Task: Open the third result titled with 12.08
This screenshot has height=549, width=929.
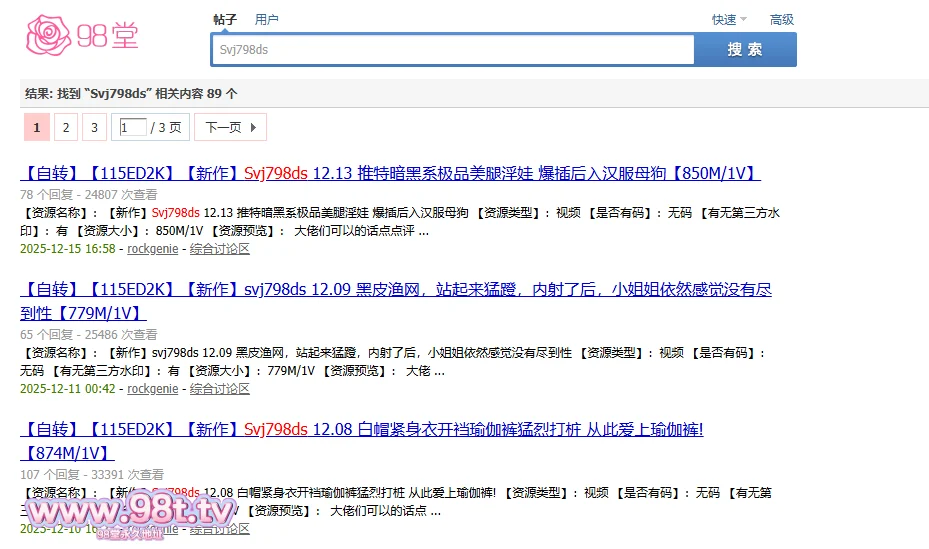Action: click(363, 430)
